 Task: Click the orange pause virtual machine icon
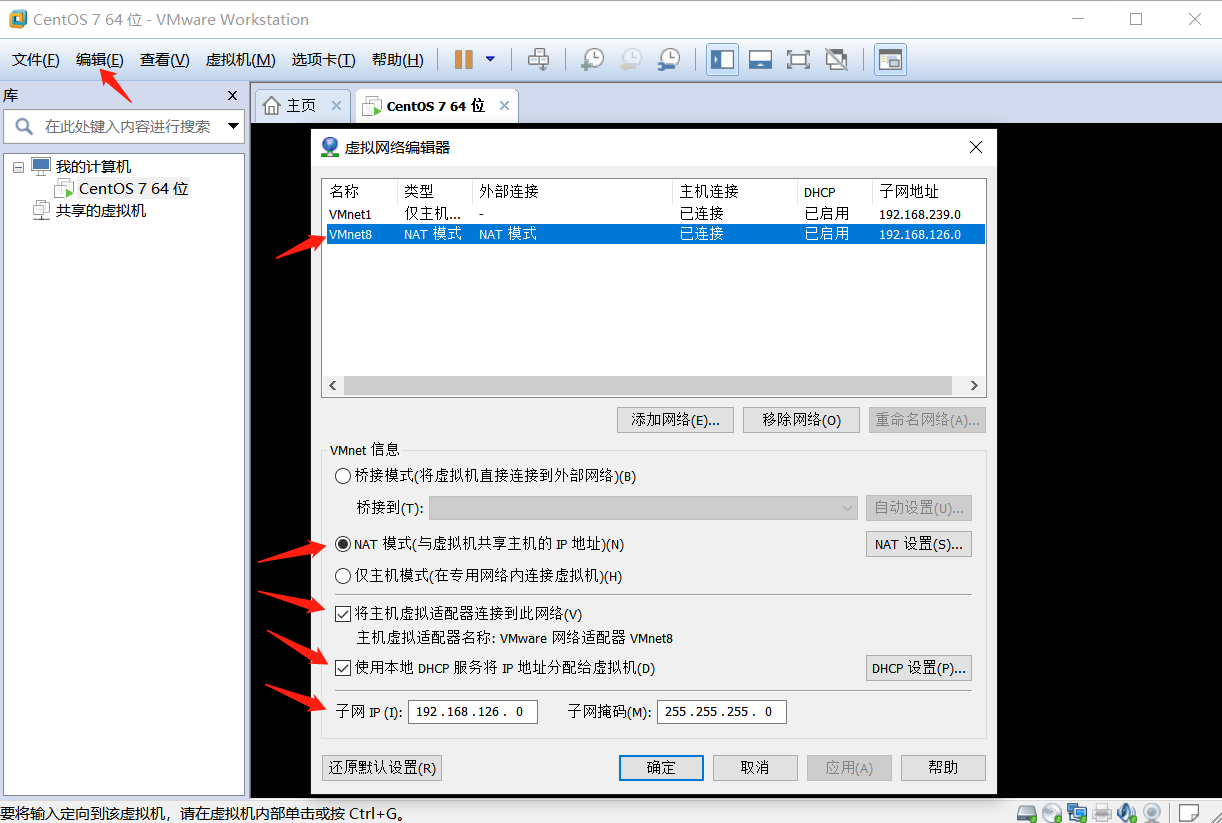(463, 60)
